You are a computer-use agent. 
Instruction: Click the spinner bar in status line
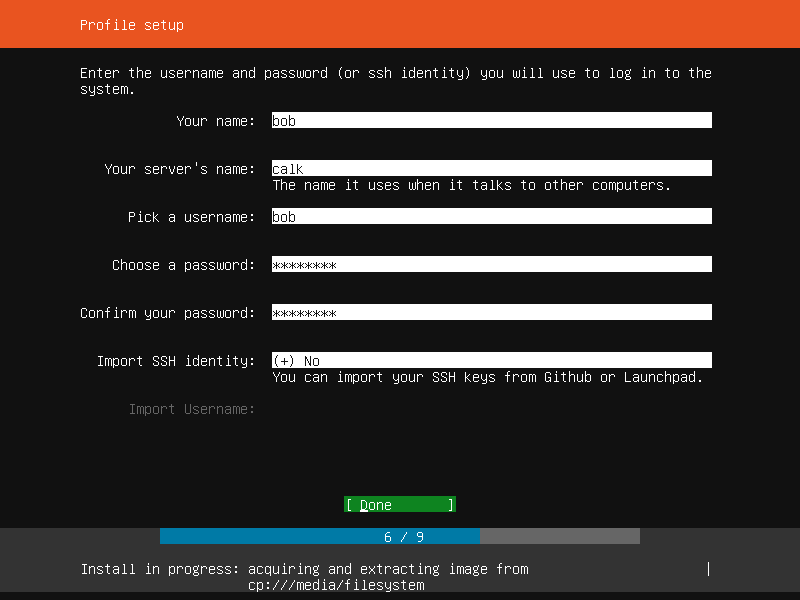708,569
